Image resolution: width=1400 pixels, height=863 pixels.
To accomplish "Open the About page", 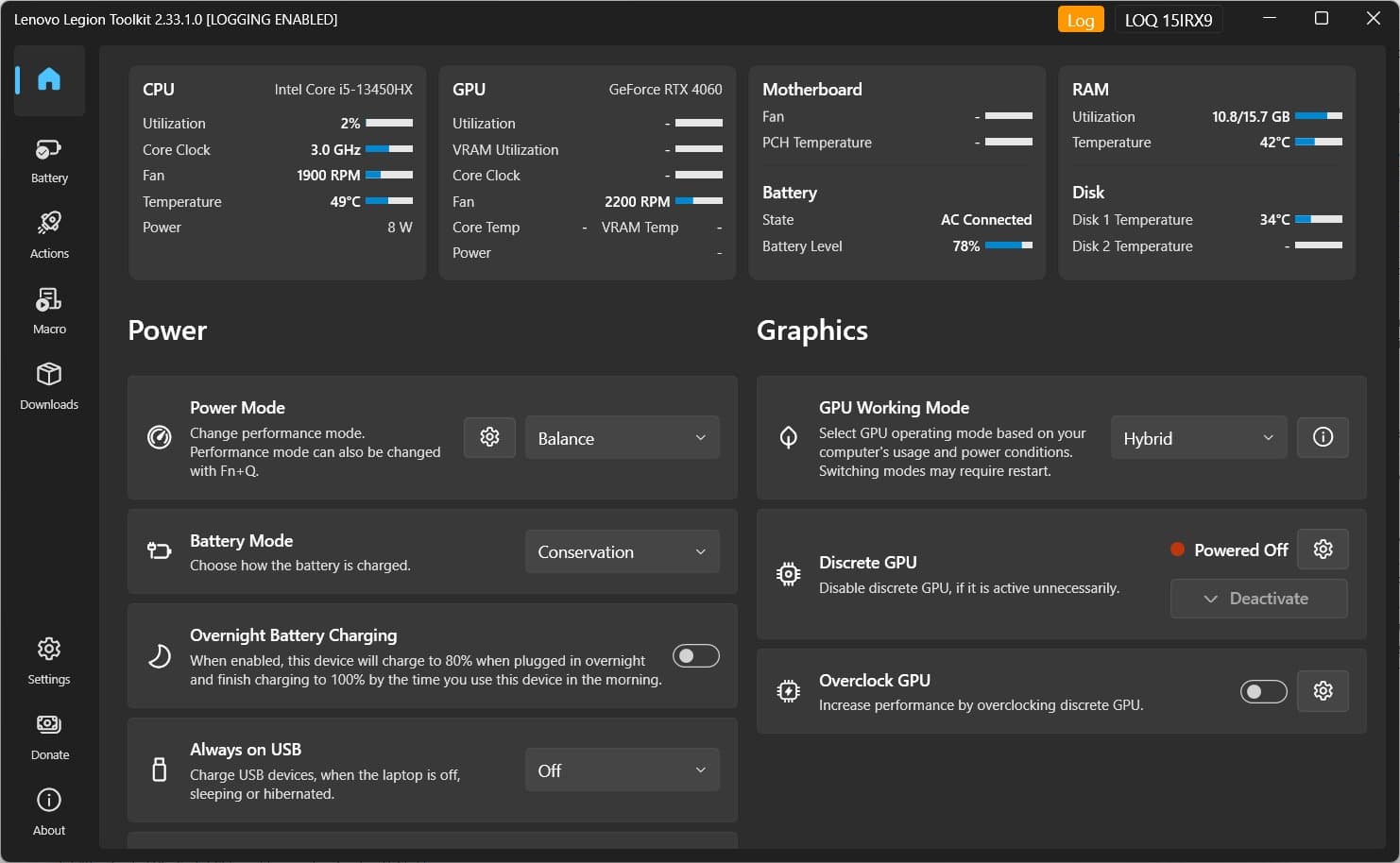I will pyautogui.click(x=49, y=812).
